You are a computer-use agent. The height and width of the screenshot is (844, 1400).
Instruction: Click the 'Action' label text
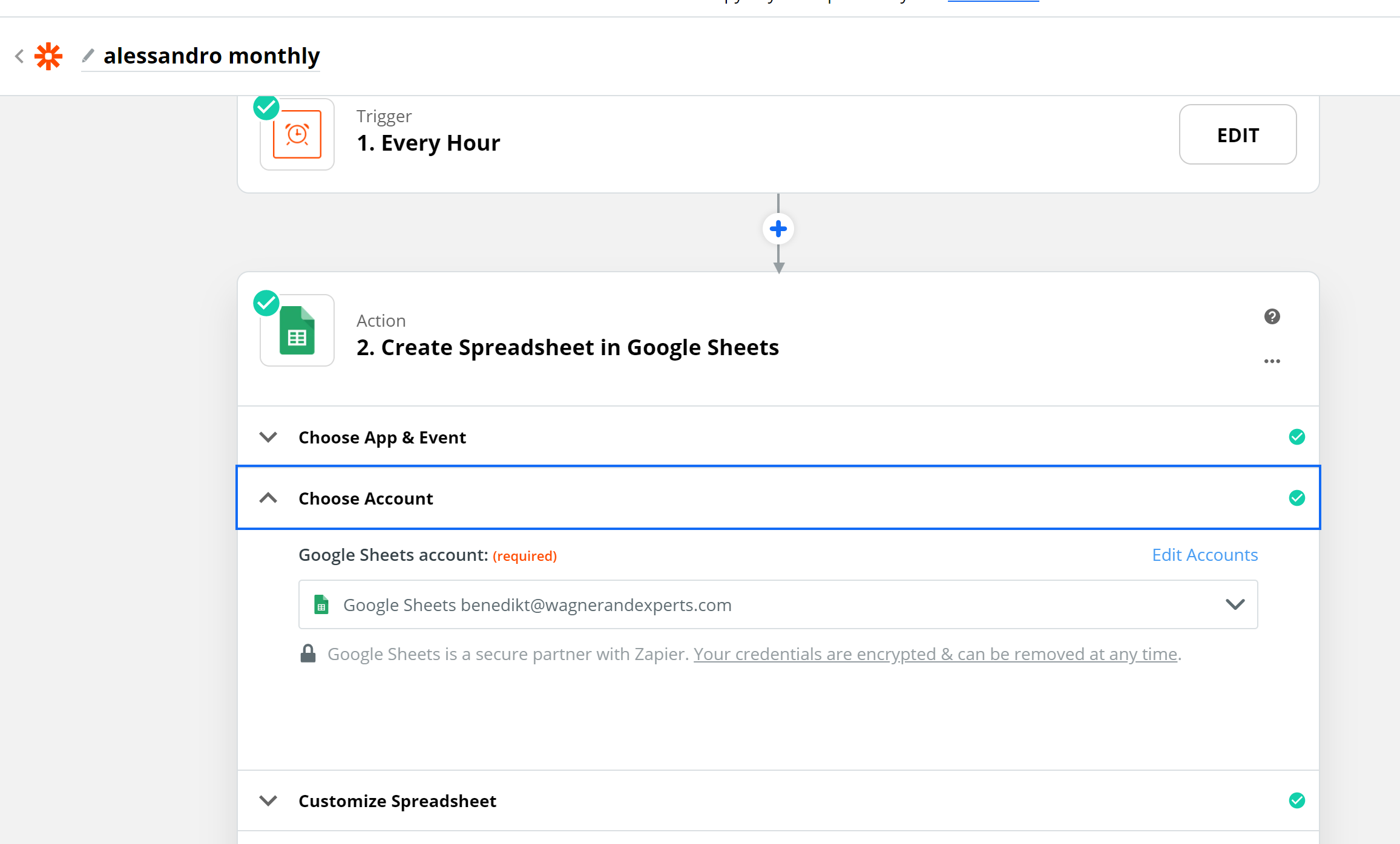pos(381,321)
